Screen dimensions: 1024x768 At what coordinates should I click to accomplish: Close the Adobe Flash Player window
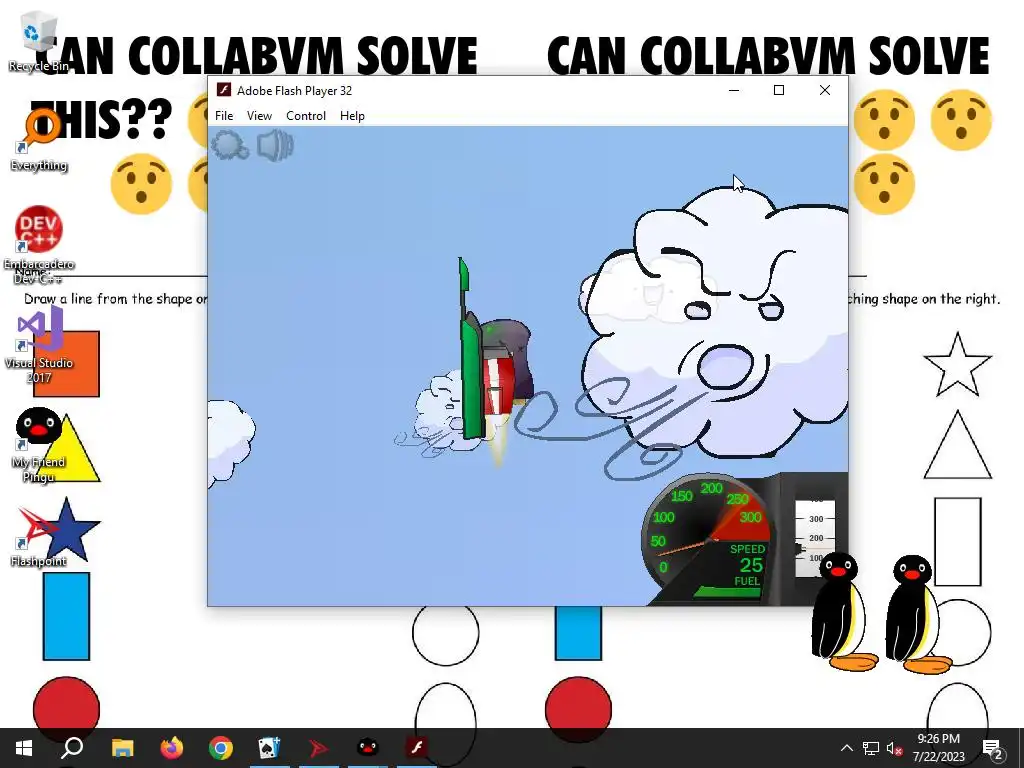pos(825,90)
